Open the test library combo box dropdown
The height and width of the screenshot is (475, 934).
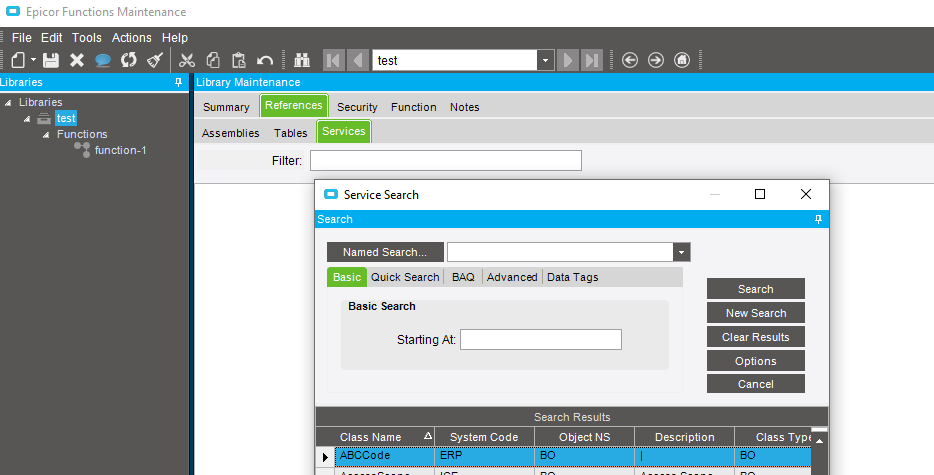(x=545, y=60)
